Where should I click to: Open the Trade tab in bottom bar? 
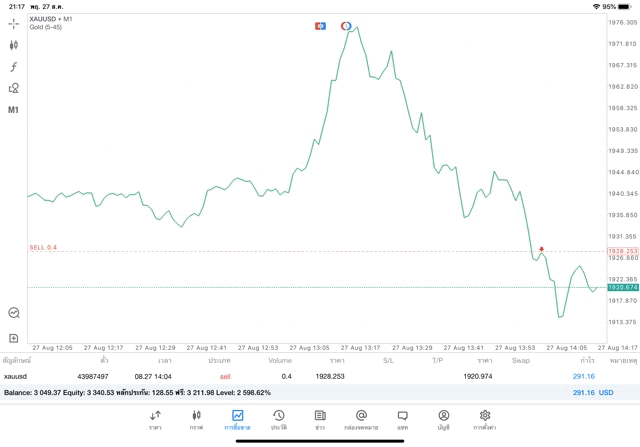(237, 419)
